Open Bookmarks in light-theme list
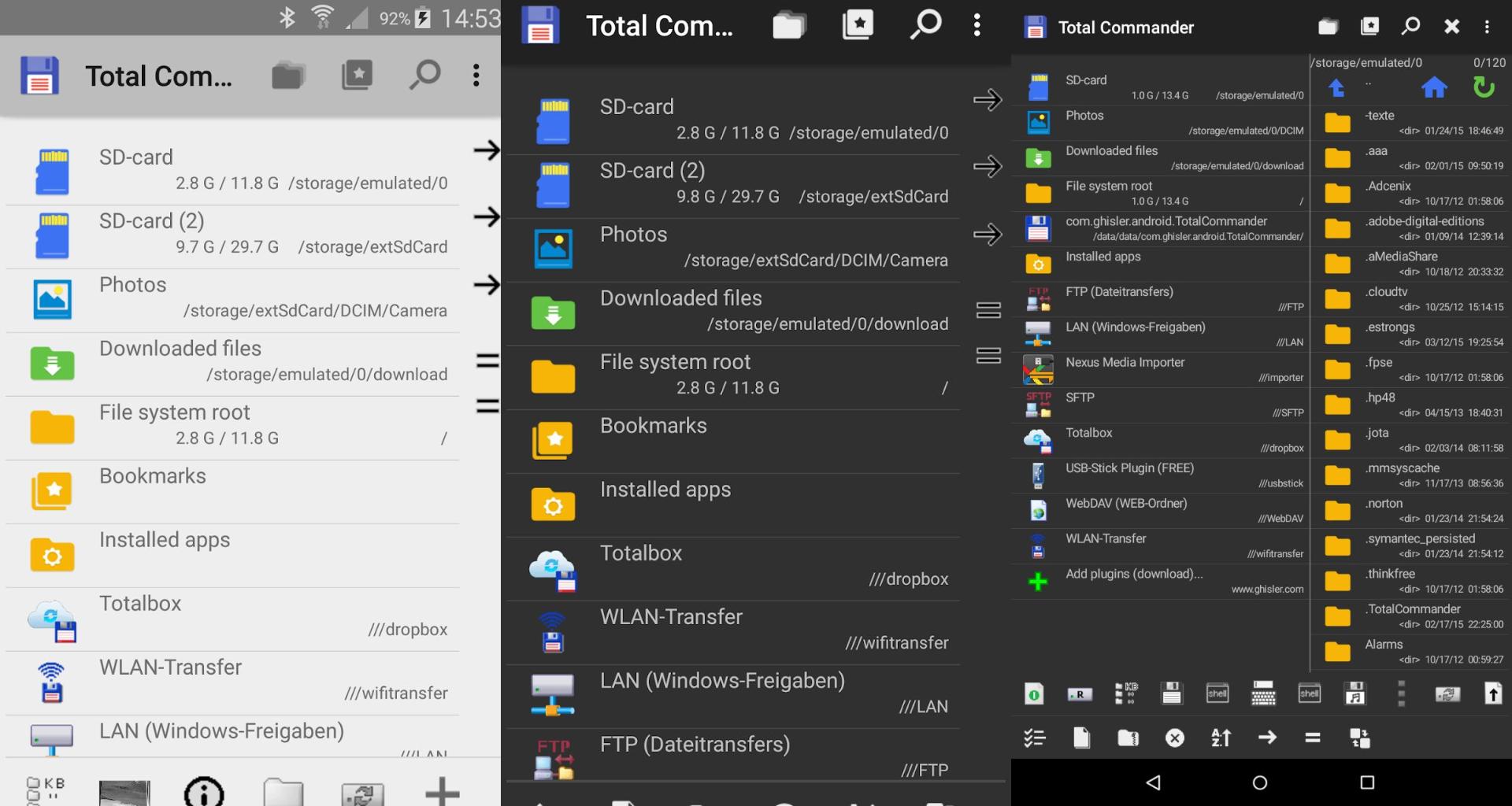The width and height of the screenshot is (1512, 806). 232,490
